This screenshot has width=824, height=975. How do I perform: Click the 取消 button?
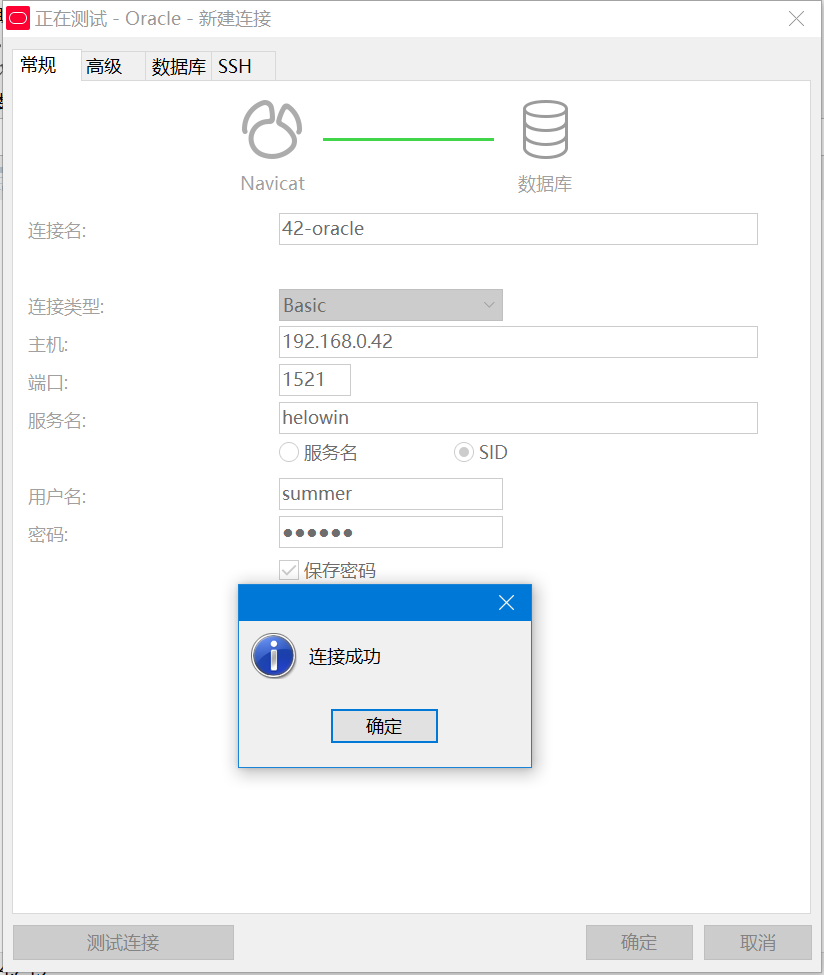pyautogui.click(x=757, y=943)
